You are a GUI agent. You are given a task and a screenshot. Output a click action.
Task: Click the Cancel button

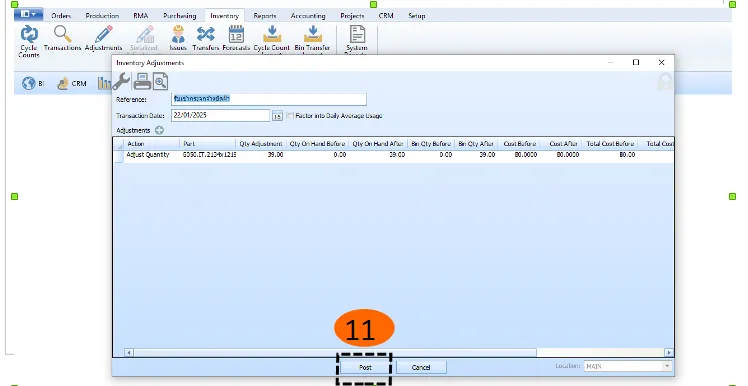pos(421,367)
